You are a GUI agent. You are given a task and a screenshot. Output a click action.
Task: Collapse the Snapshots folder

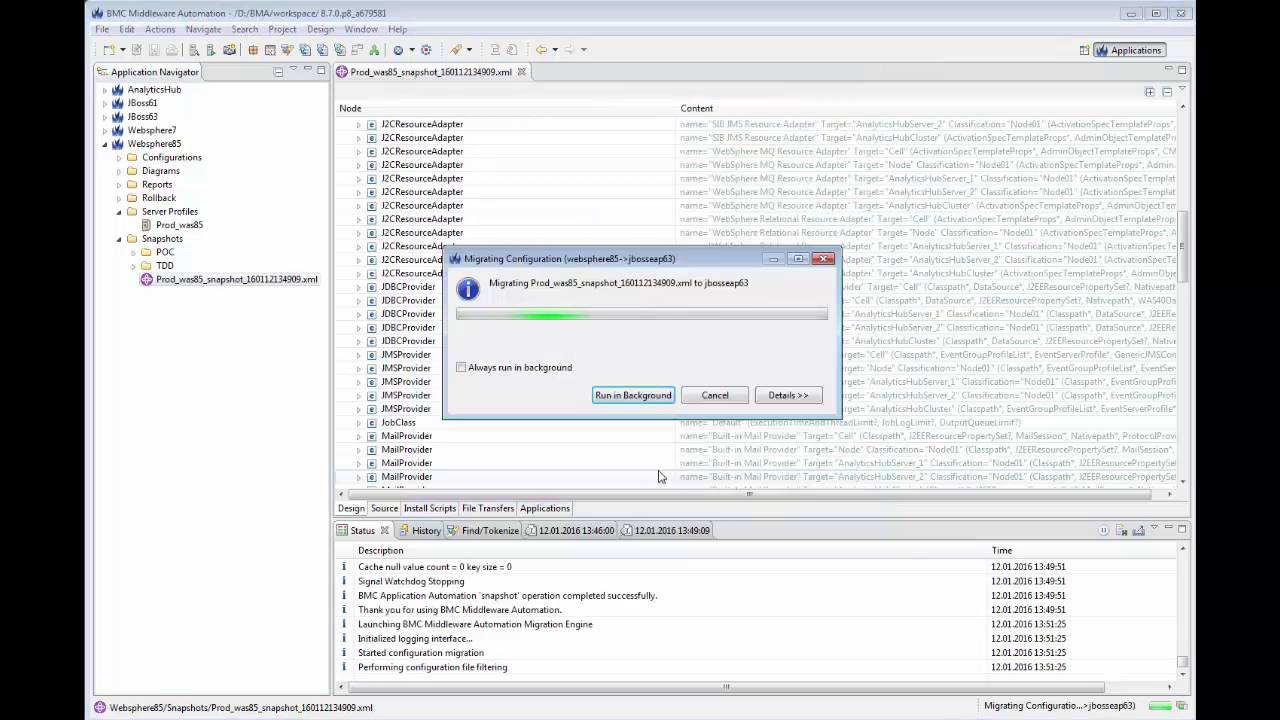118,239
